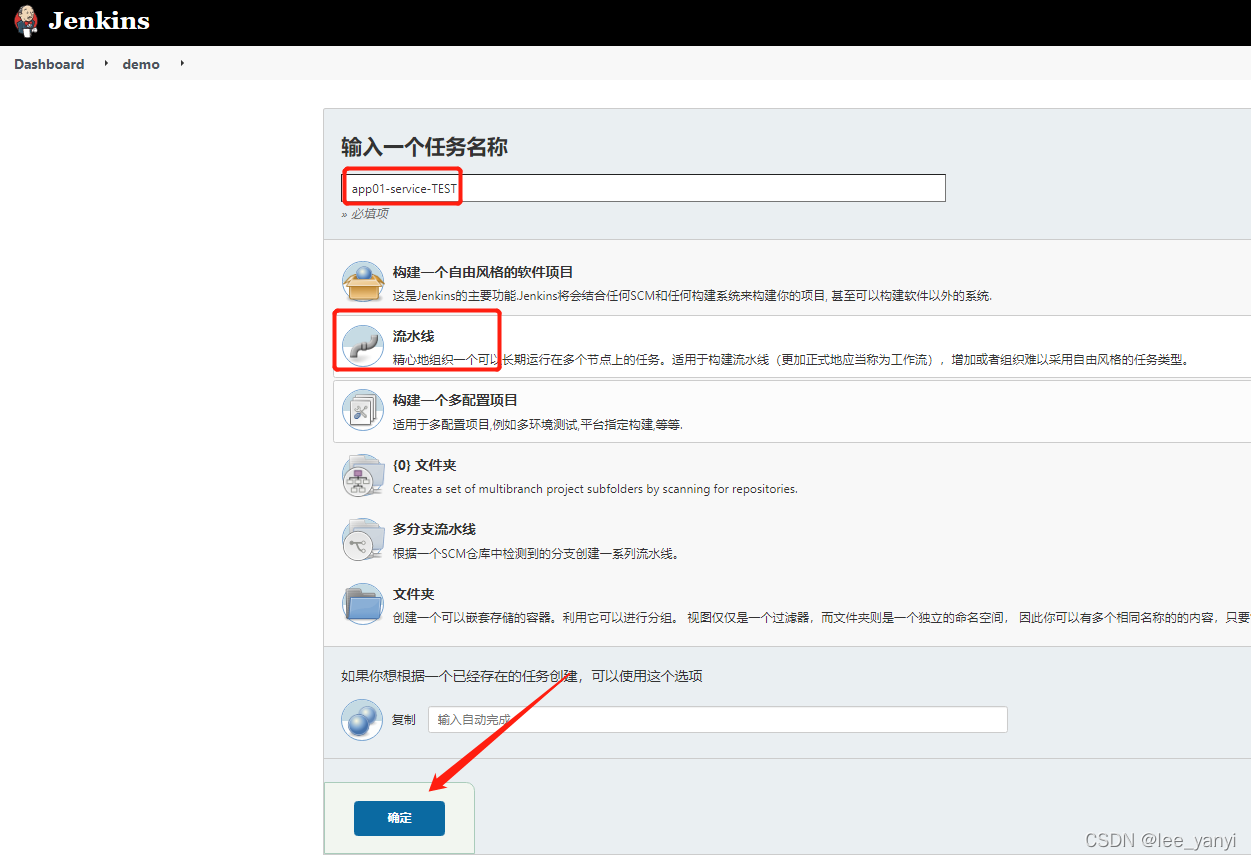Select the 流水线 pipeline icon
This screenshot has width=1251, height=860.
[x=362, y=346]
